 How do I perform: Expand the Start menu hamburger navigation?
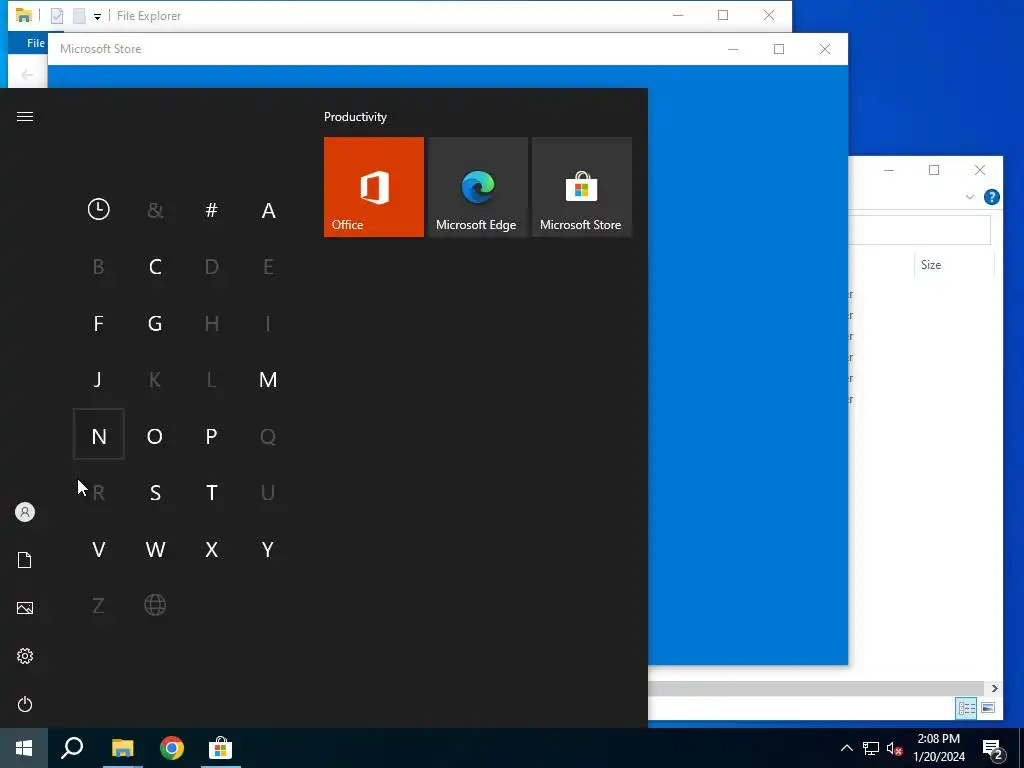pyautogui.click(x=25, y=116)
